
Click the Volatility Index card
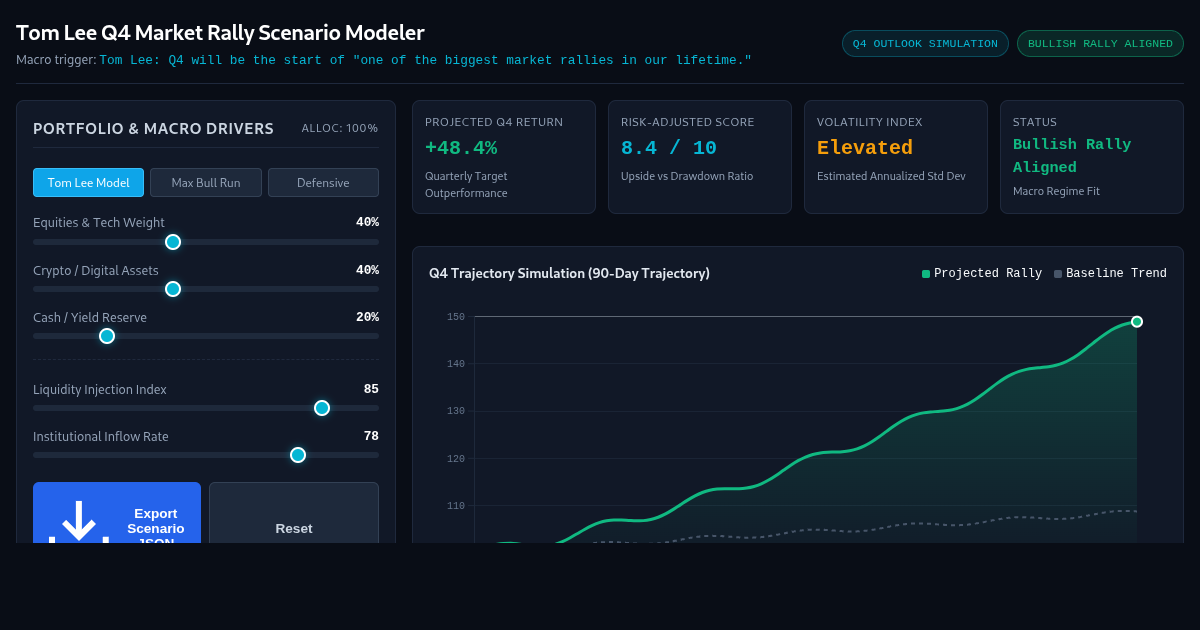[896, 157]
